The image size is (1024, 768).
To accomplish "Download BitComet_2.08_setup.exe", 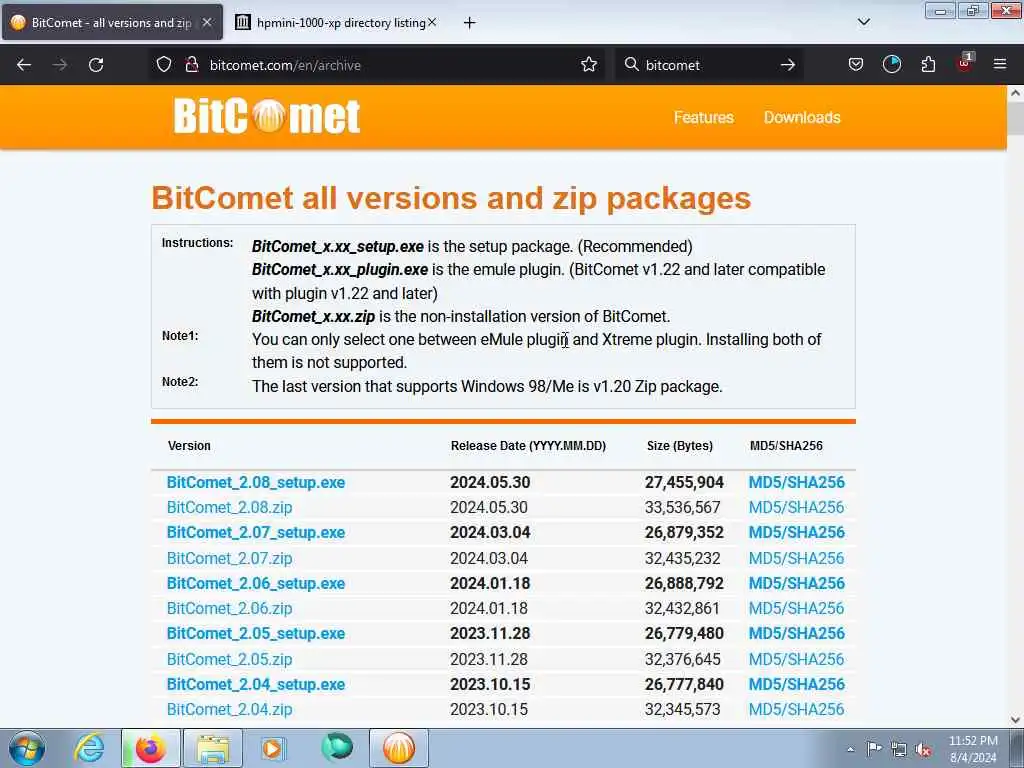I will [256, 483].
